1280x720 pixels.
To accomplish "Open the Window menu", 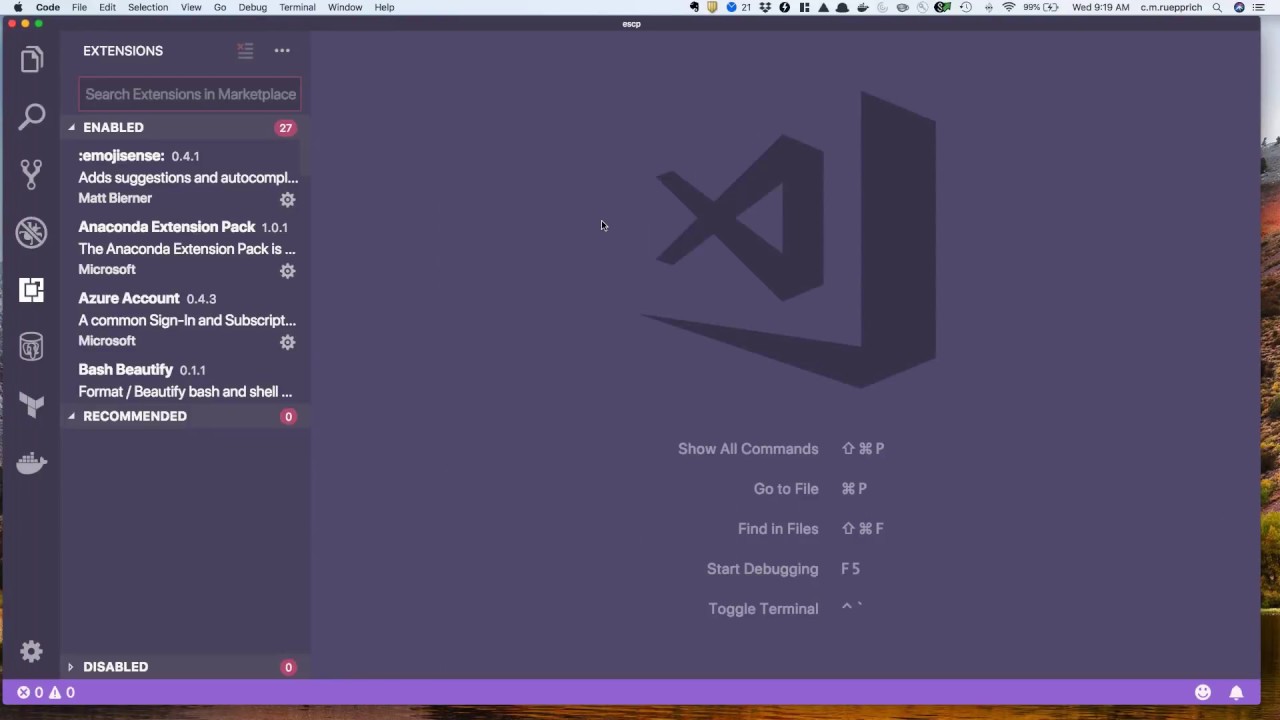I will (345, 7).
